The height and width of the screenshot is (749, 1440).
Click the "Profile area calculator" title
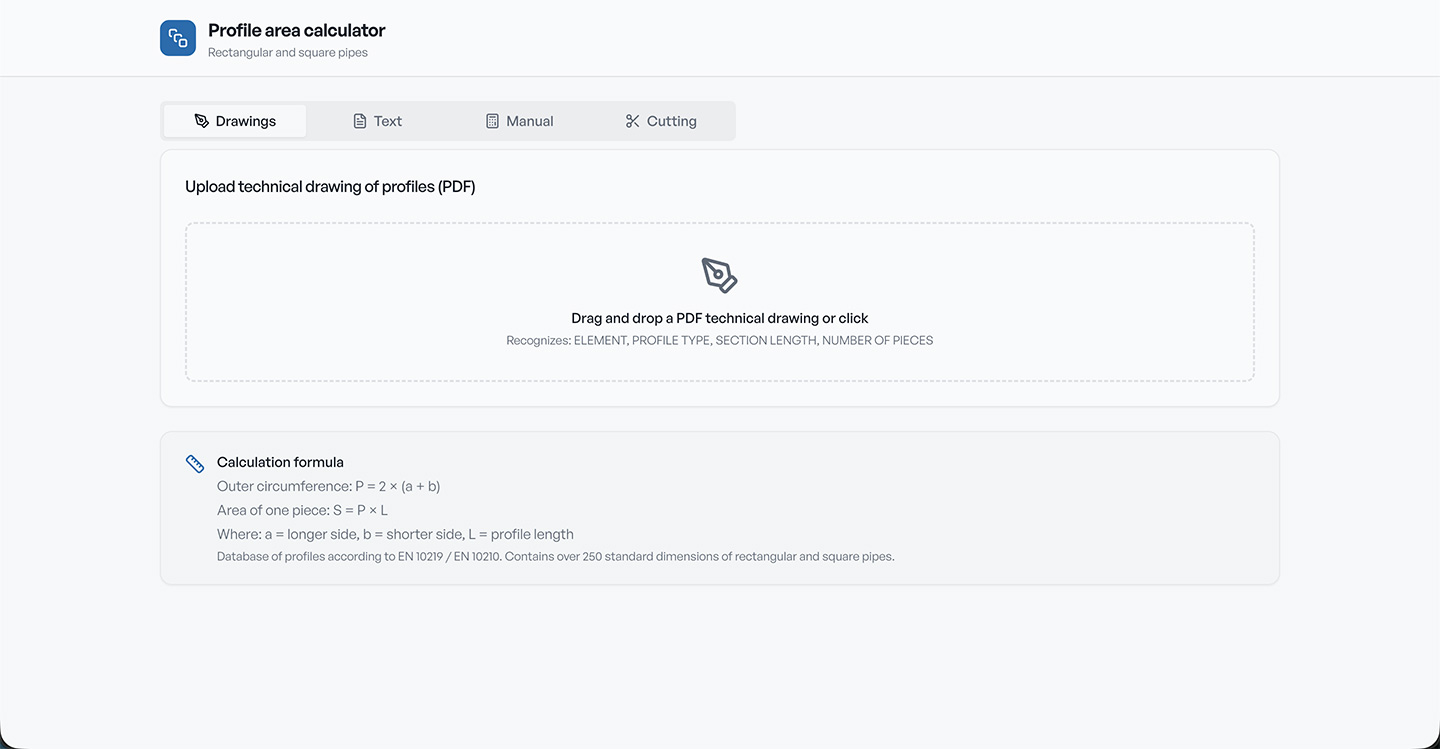pyautogui.click(x=297, y=31)
